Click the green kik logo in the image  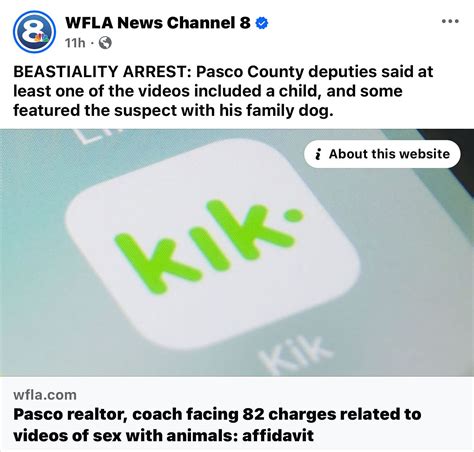click(x=209, y=245)
